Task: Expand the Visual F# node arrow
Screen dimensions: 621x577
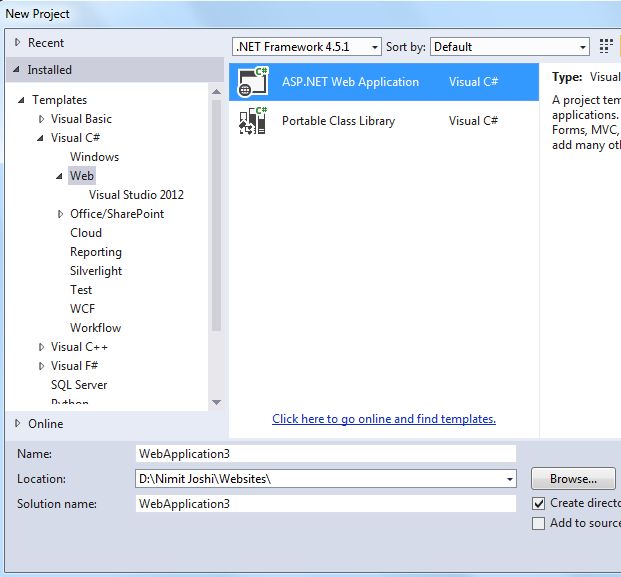Action: tap(41, 366)
